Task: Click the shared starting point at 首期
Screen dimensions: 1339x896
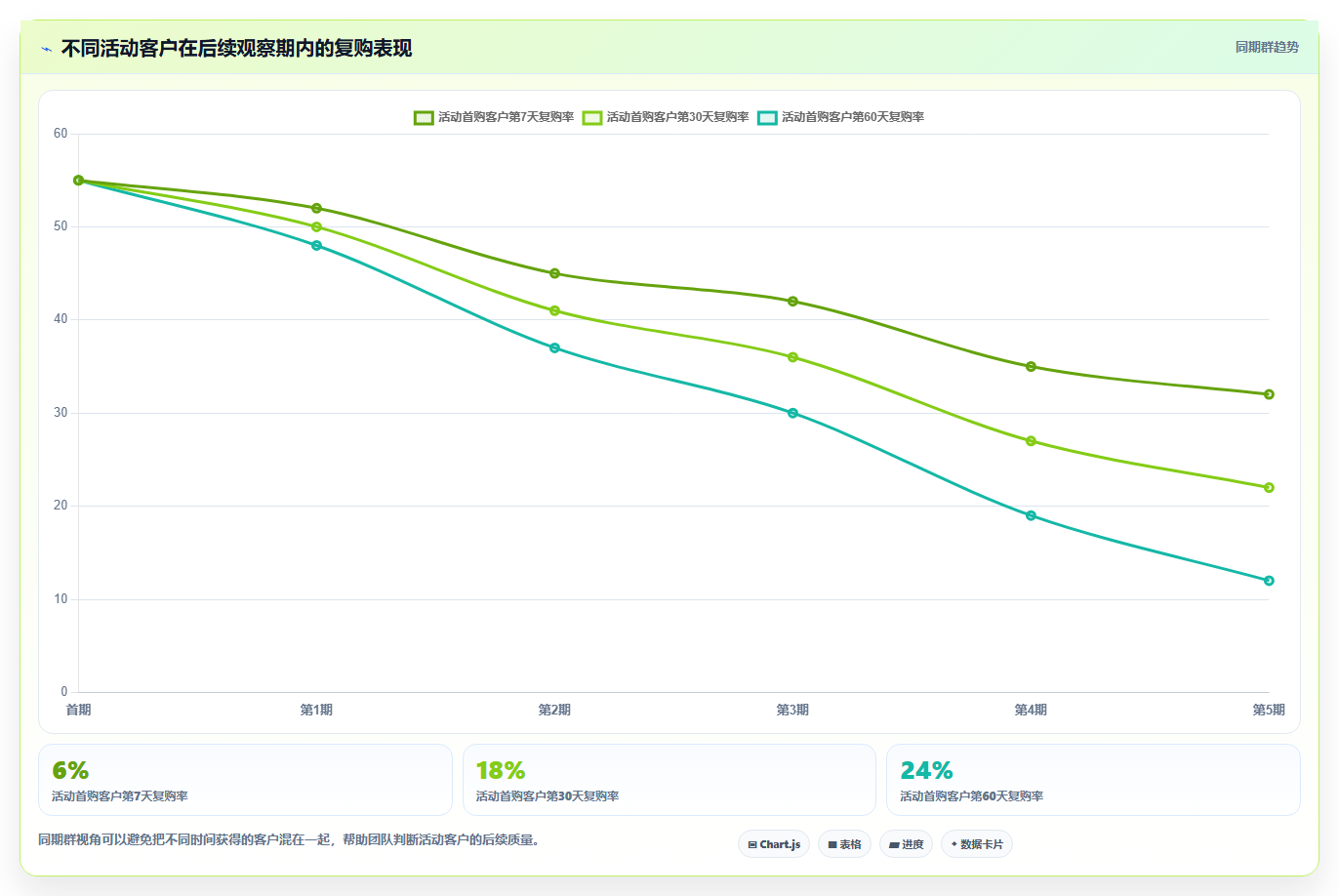Action: click(x=78, y=181)
